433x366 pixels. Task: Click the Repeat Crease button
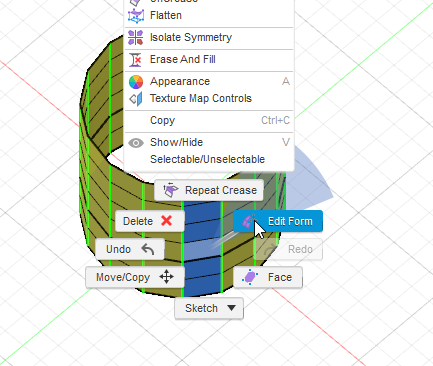pyautogui.click(x=209, y=190)
